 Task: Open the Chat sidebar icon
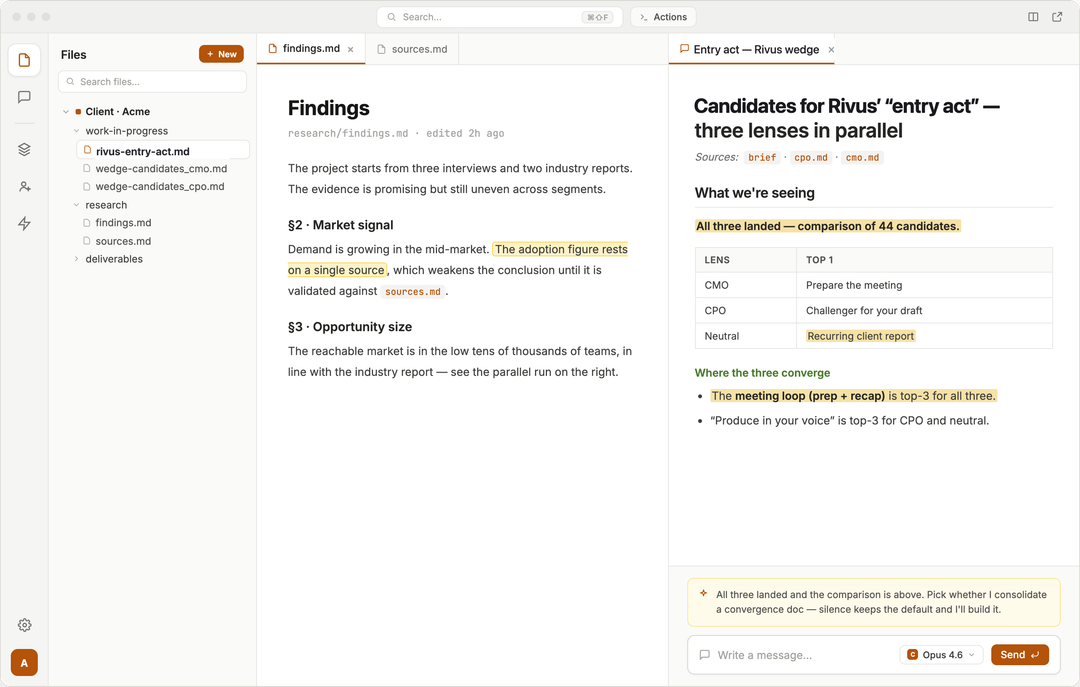pyautogui.click(x=24, y=97)
